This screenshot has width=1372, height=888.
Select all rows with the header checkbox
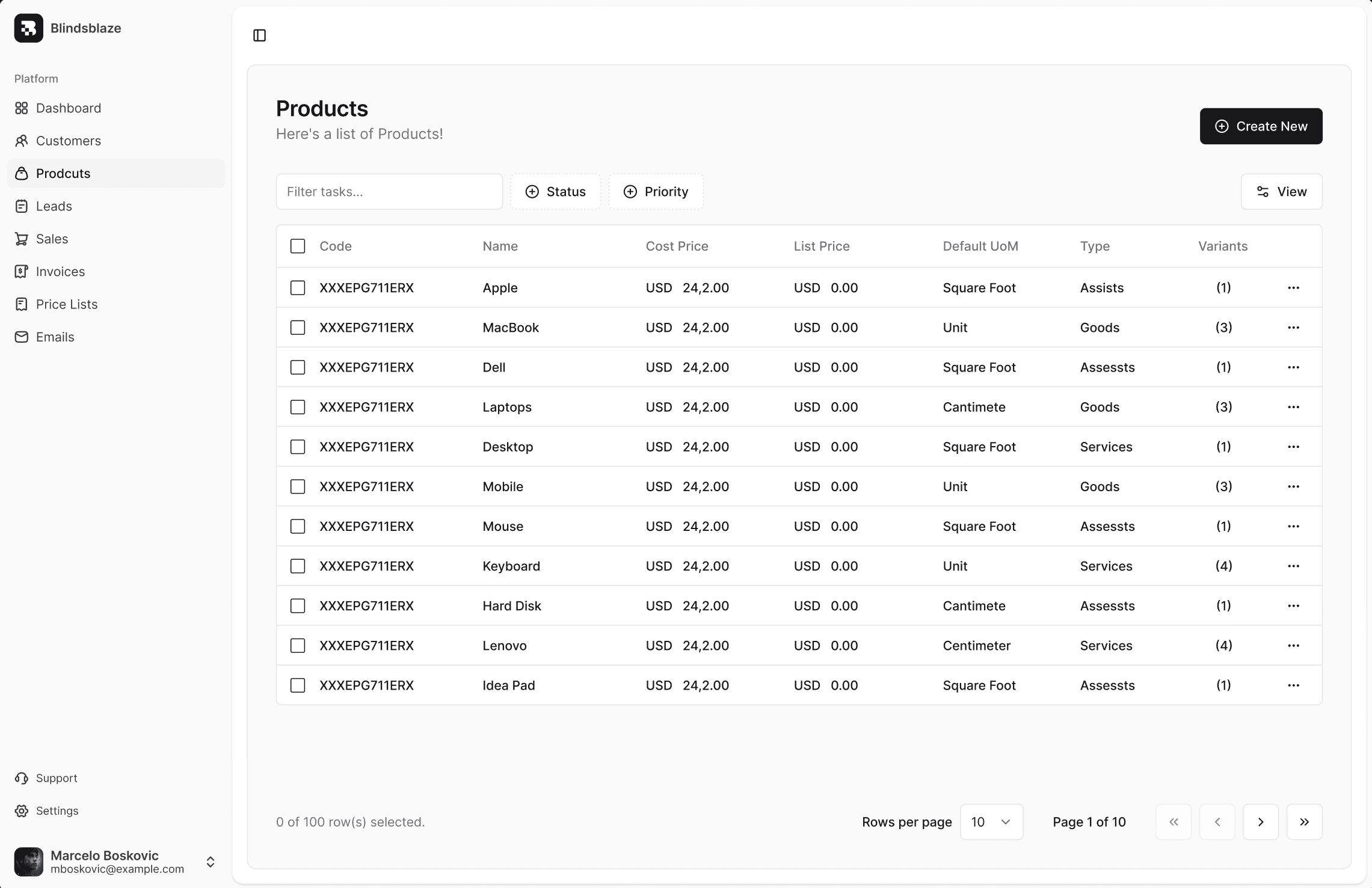298,246
